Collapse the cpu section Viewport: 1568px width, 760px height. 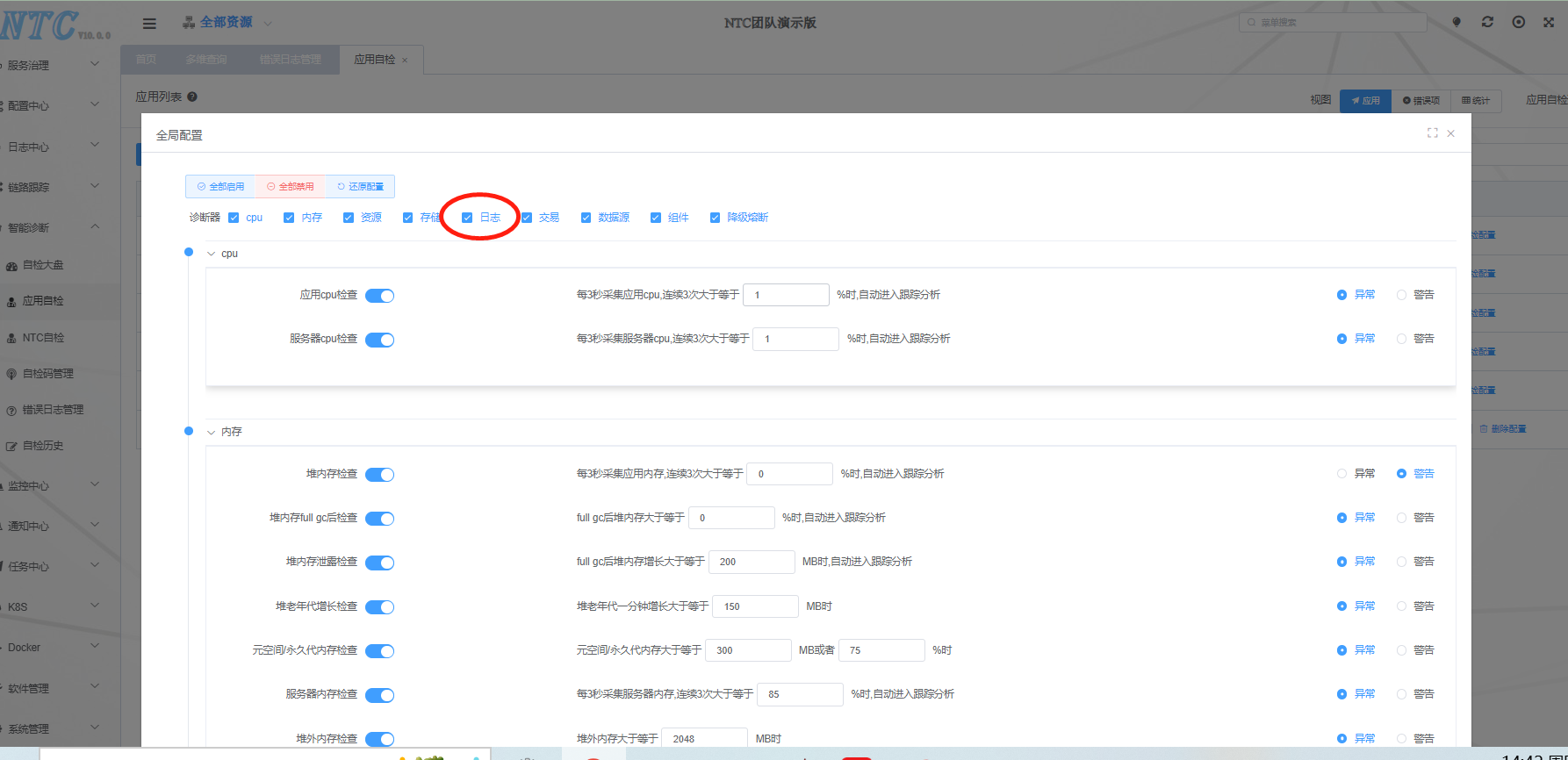pos(211,254)
